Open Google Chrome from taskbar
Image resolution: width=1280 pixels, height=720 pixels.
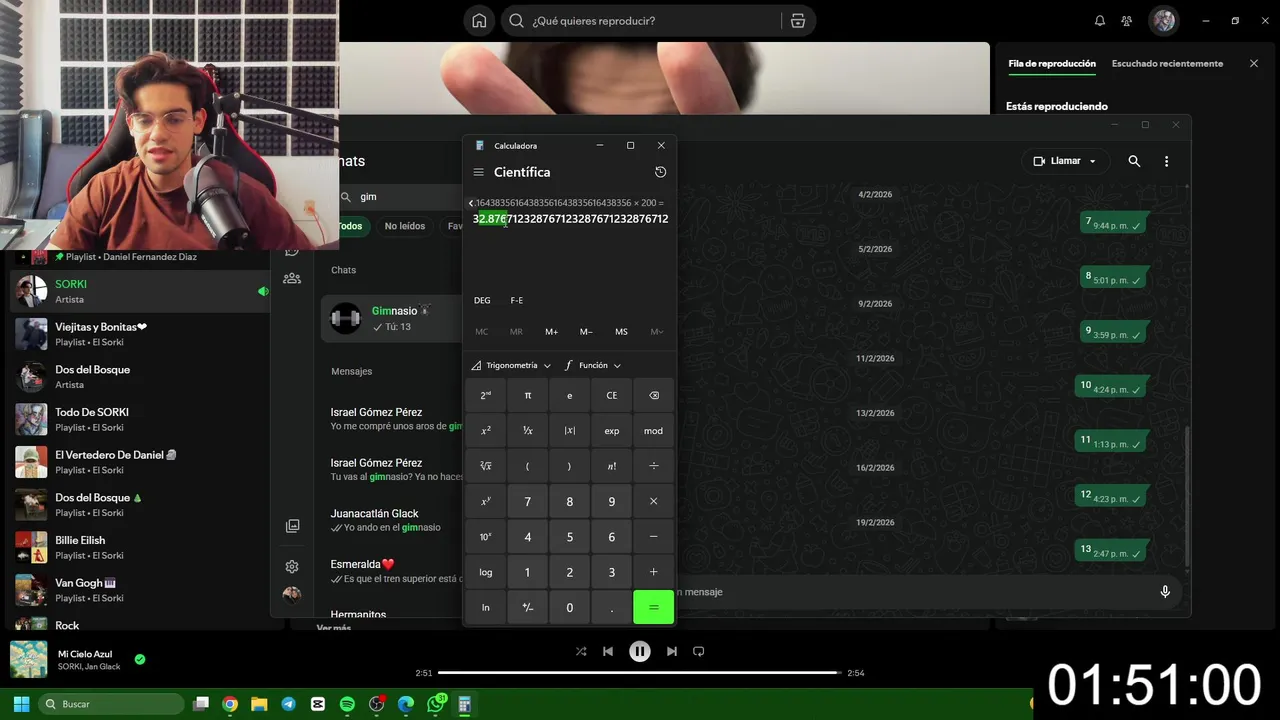[x=230, y=704]
